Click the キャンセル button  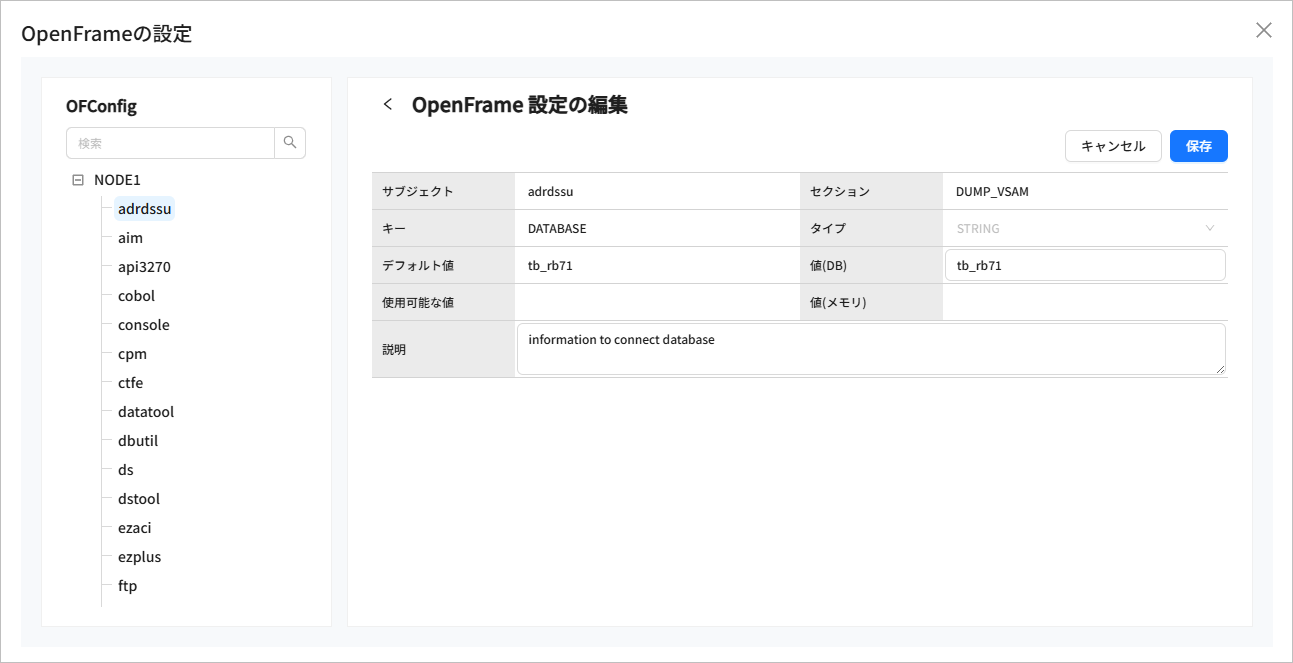1113,146
